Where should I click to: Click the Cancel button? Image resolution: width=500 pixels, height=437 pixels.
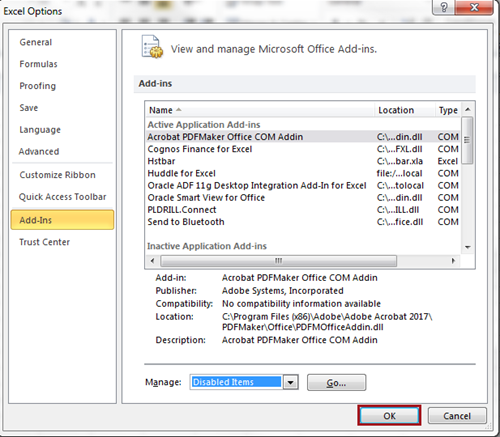(457, 416)
